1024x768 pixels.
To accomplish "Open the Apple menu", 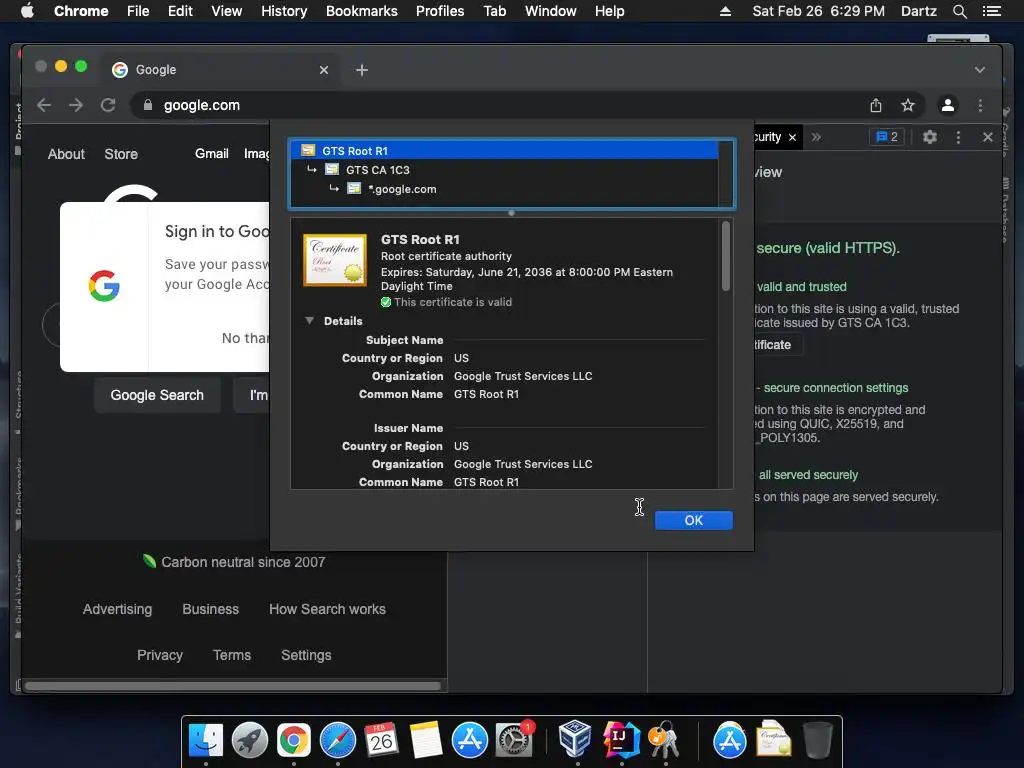I will [x=27, y=11].
